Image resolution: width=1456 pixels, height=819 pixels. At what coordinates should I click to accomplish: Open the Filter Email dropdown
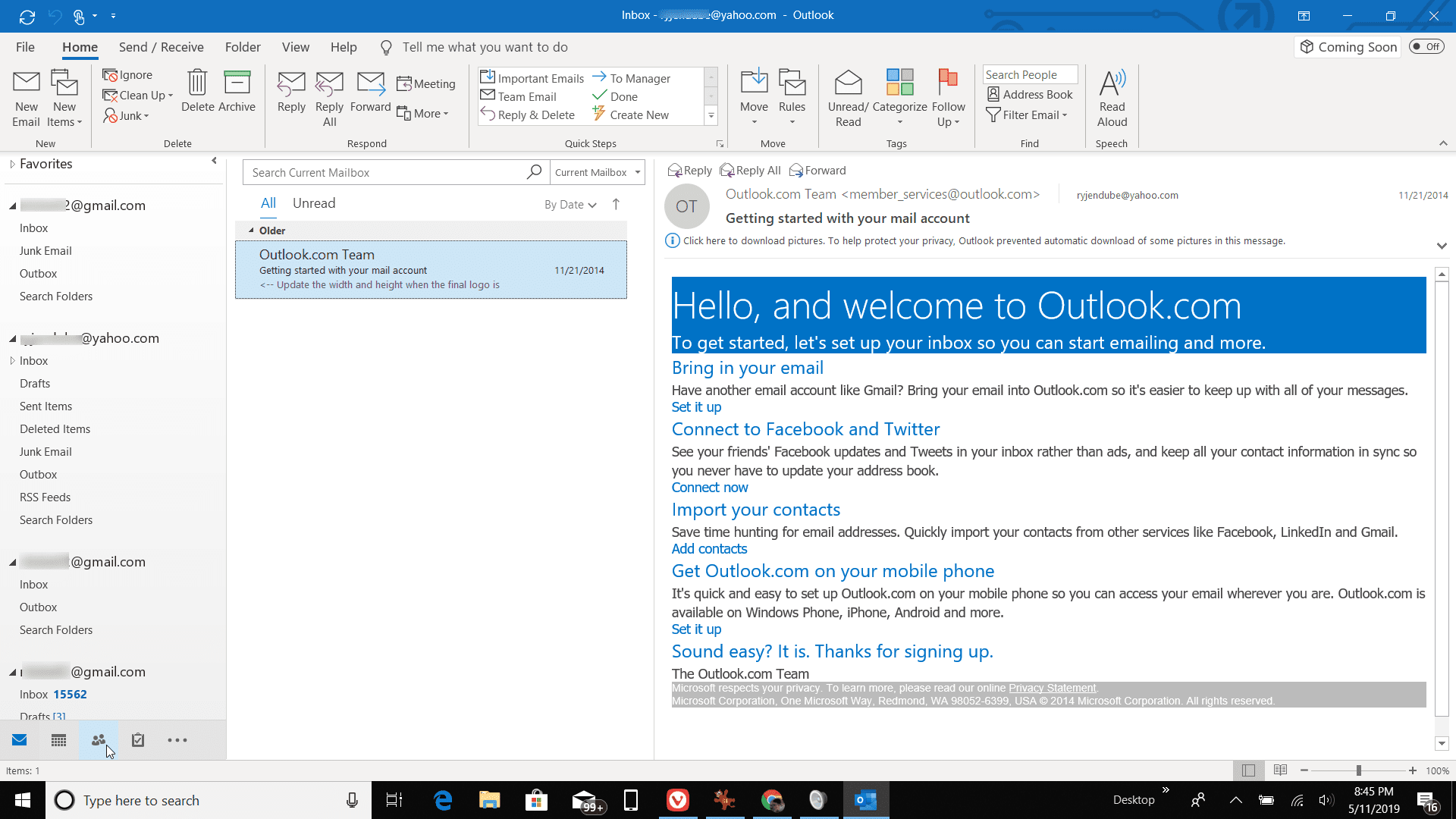click(1027, 115)
